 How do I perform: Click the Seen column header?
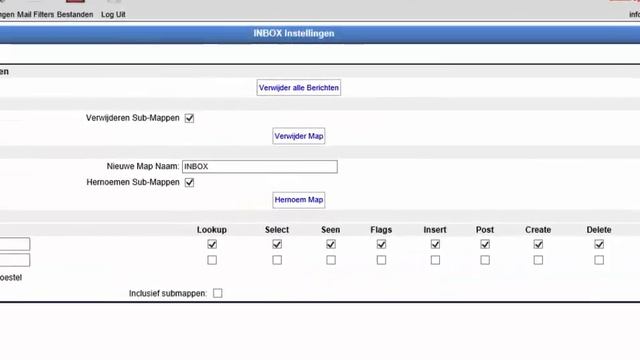[331, 230]
